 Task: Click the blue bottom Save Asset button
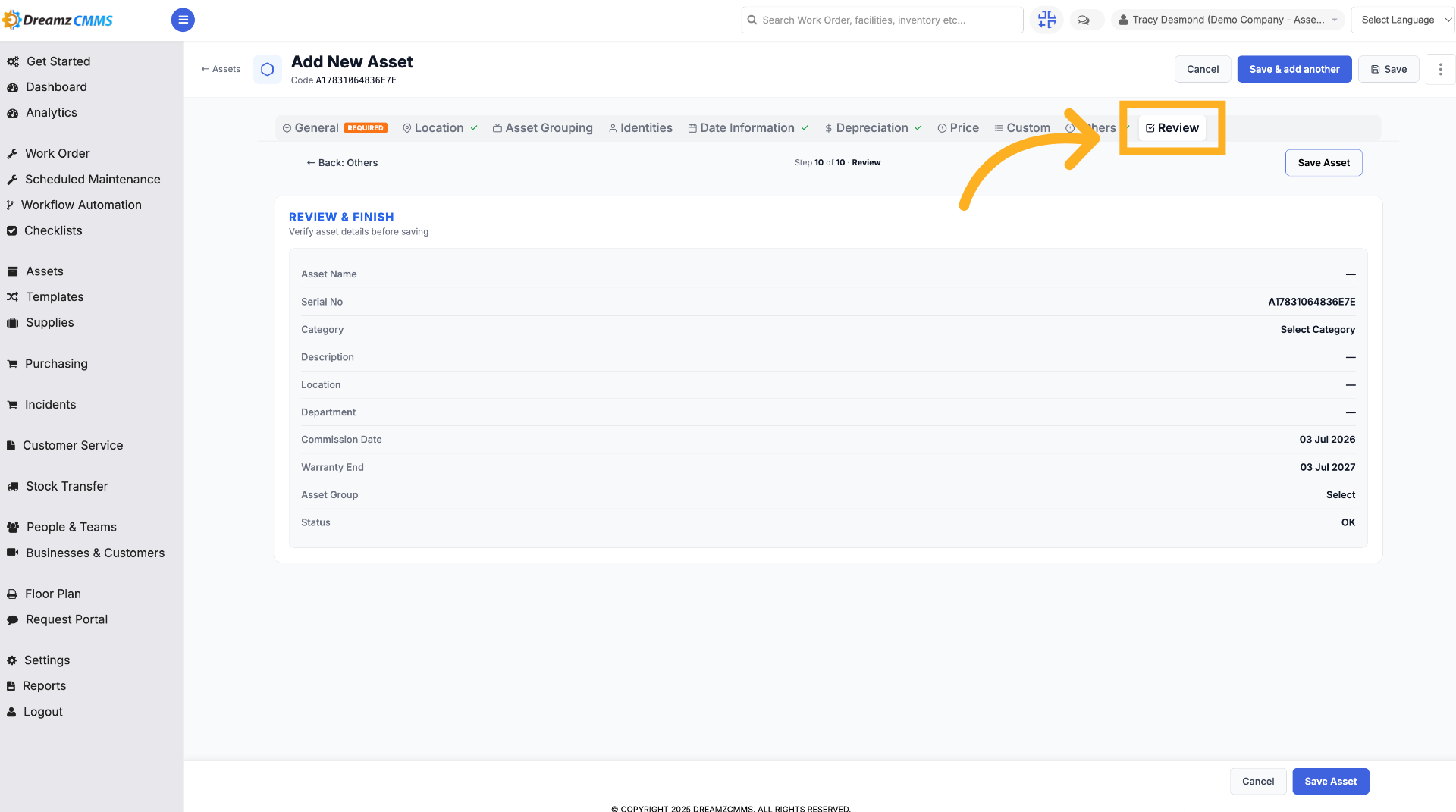click(x=1330, y=782)
